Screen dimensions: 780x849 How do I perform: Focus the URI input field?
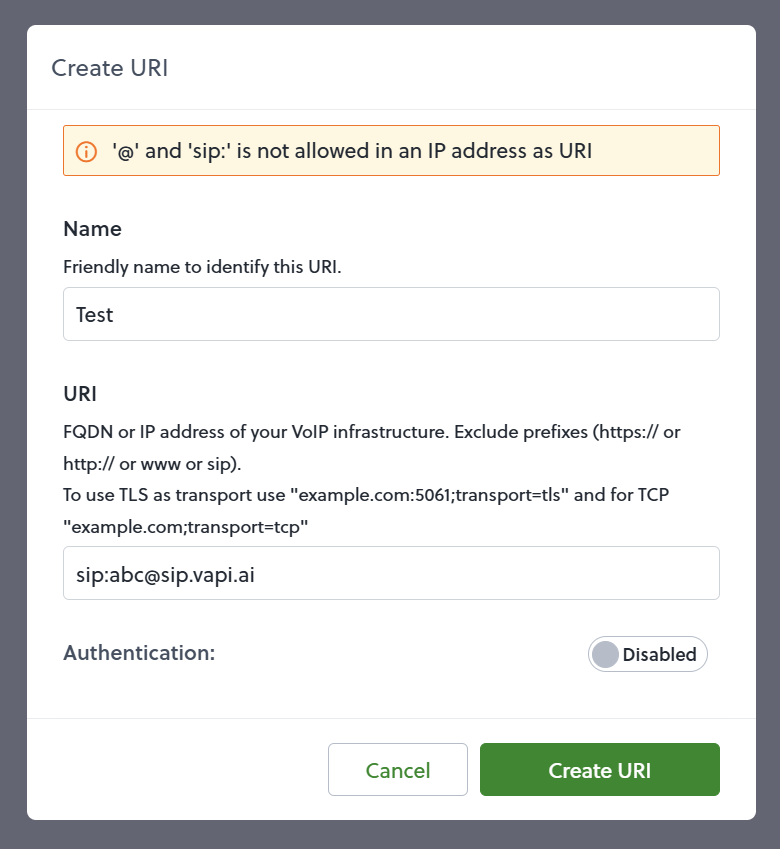pyautogui.click(x=391, y=573)
